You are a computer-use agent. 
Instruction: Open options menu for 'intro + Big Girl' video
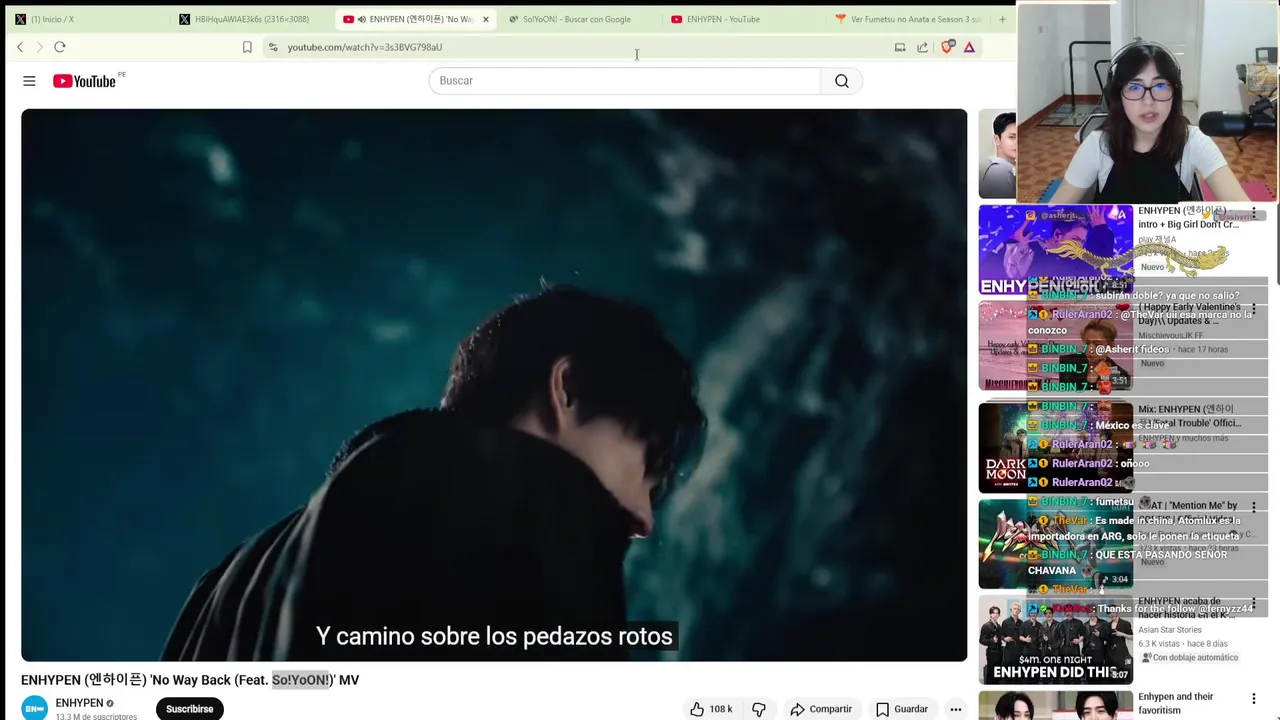pyautogui.click(x=1254, y=214)
